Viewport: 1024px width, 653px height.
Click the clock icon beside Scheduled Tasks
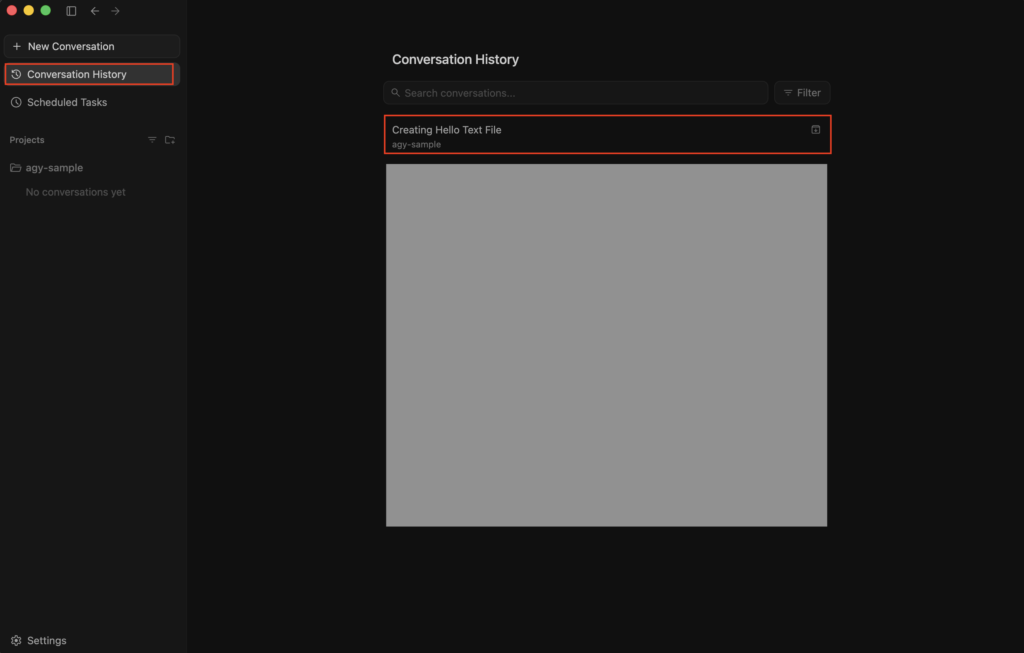[16, 103]
